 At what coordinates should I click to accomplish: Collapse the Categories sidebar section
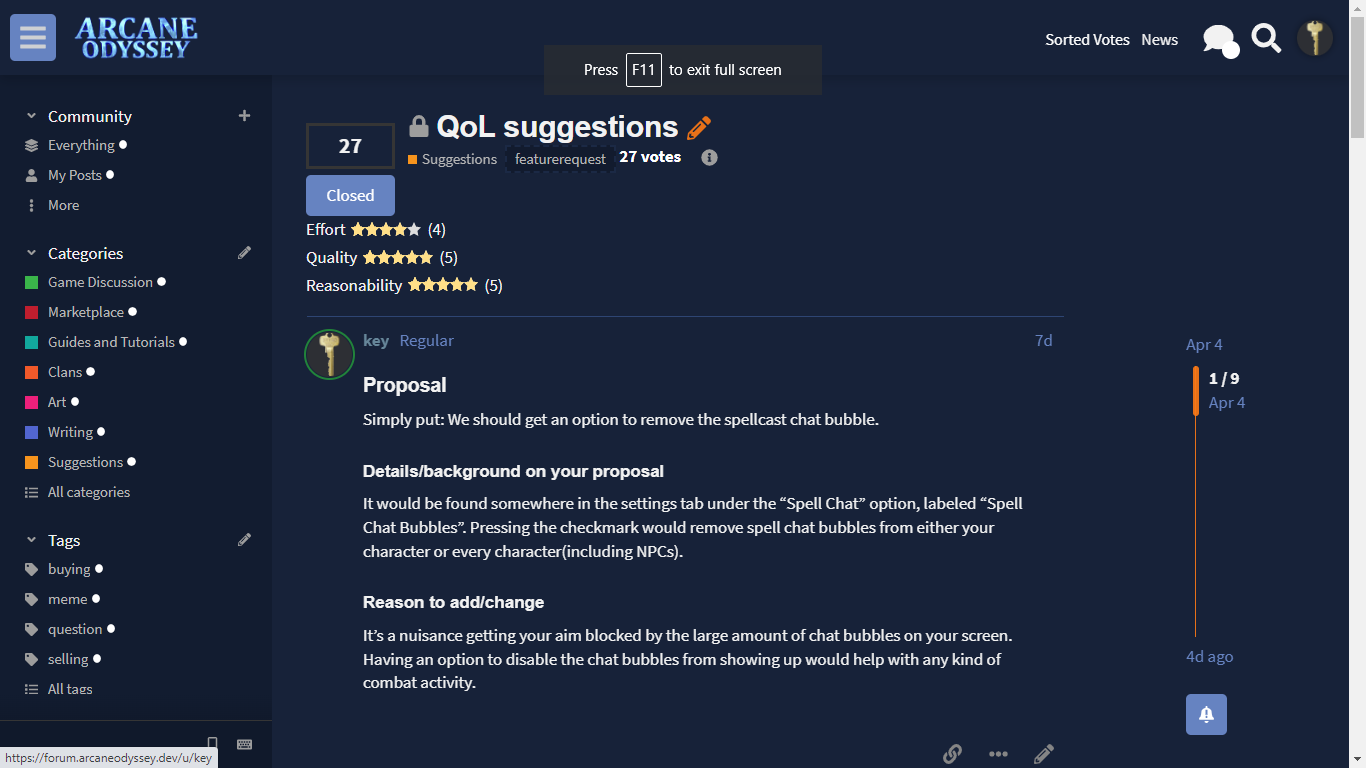31,253
